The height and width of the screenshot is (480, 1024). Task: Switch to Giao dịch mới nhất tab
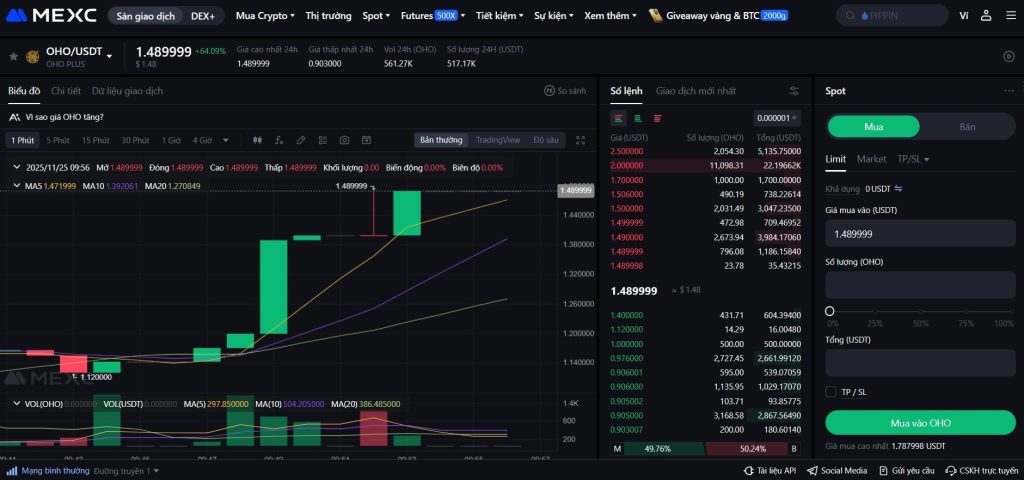(x=695, y=91)
